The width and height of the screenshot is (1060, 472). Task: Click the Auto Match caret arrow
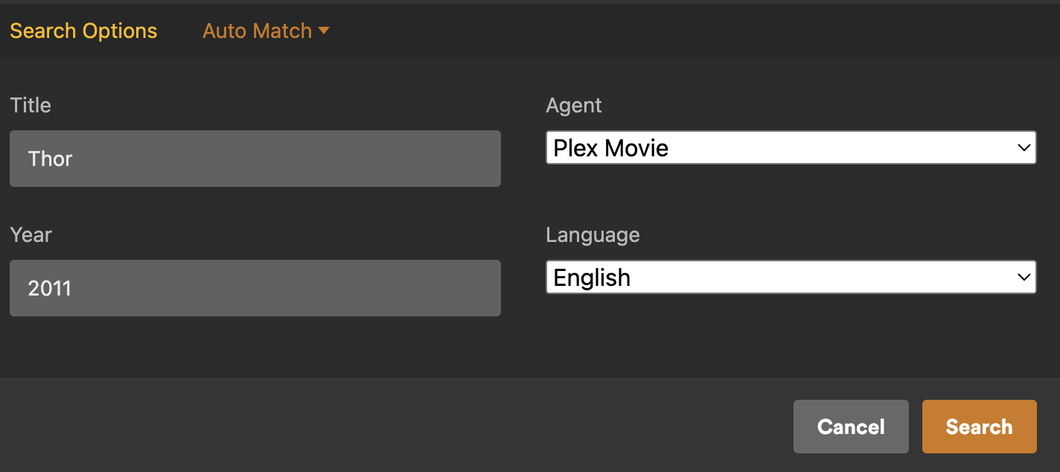point(324,31)
